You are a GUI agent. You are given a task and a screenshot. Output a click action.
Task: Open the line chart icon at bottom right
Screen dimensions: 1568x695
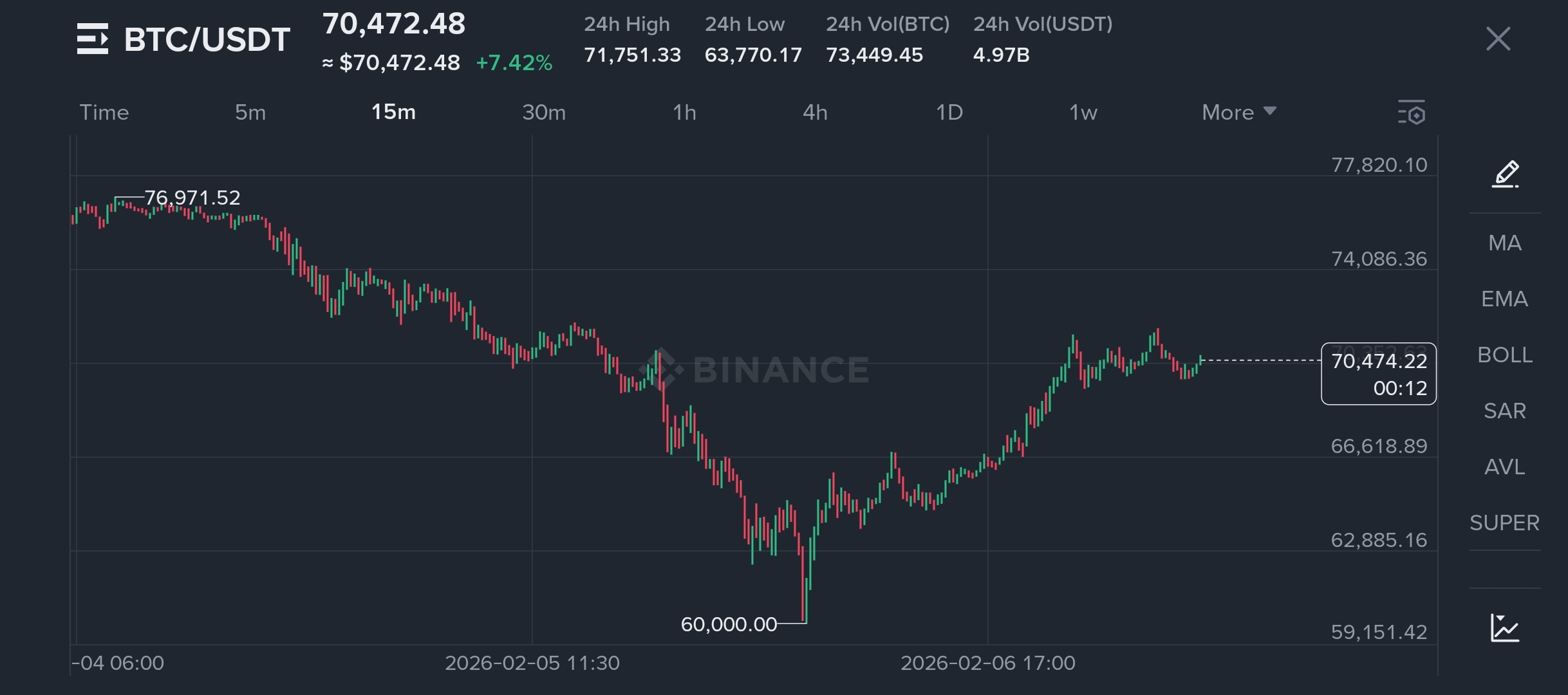click(x=1505, y=627)
